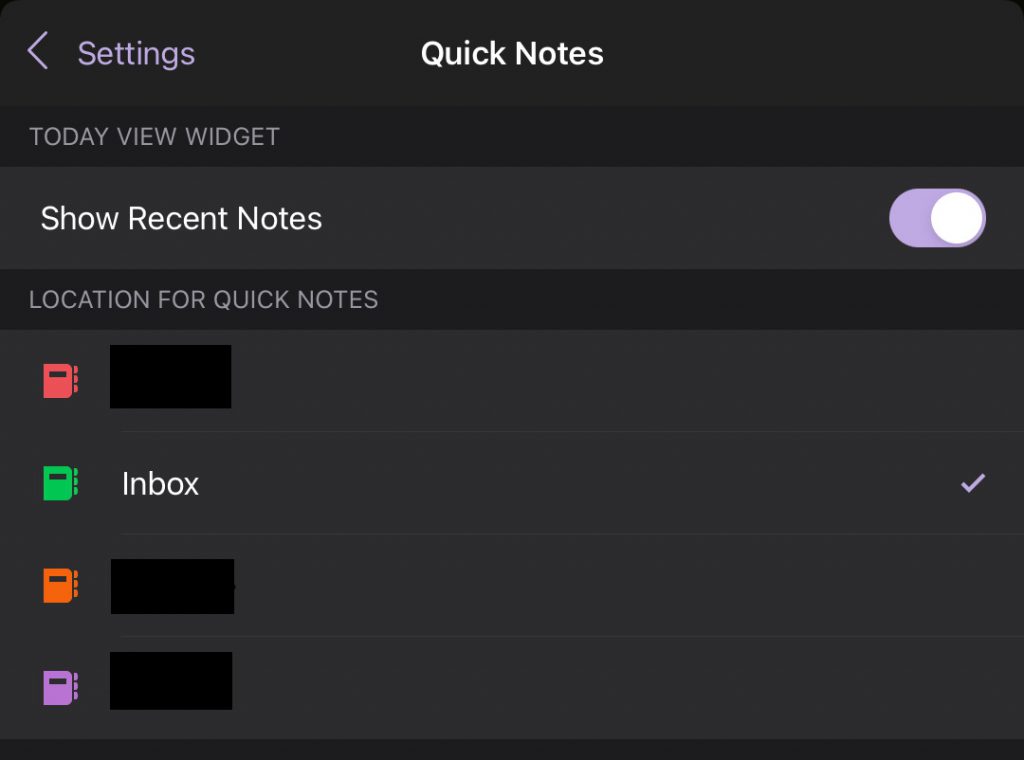Screen dimensions: 1024x760
Task: Click the green Inbox notebook icon
Action: coord(60,483)
